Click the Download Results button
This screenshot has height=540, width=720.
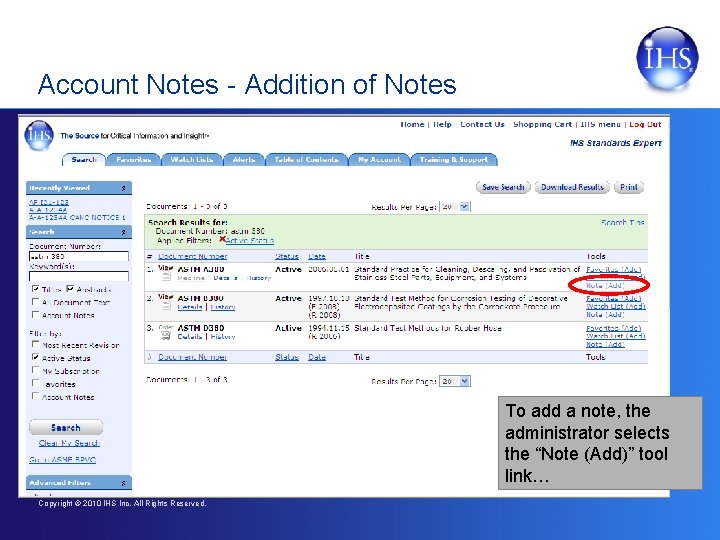tap(572, 187)
